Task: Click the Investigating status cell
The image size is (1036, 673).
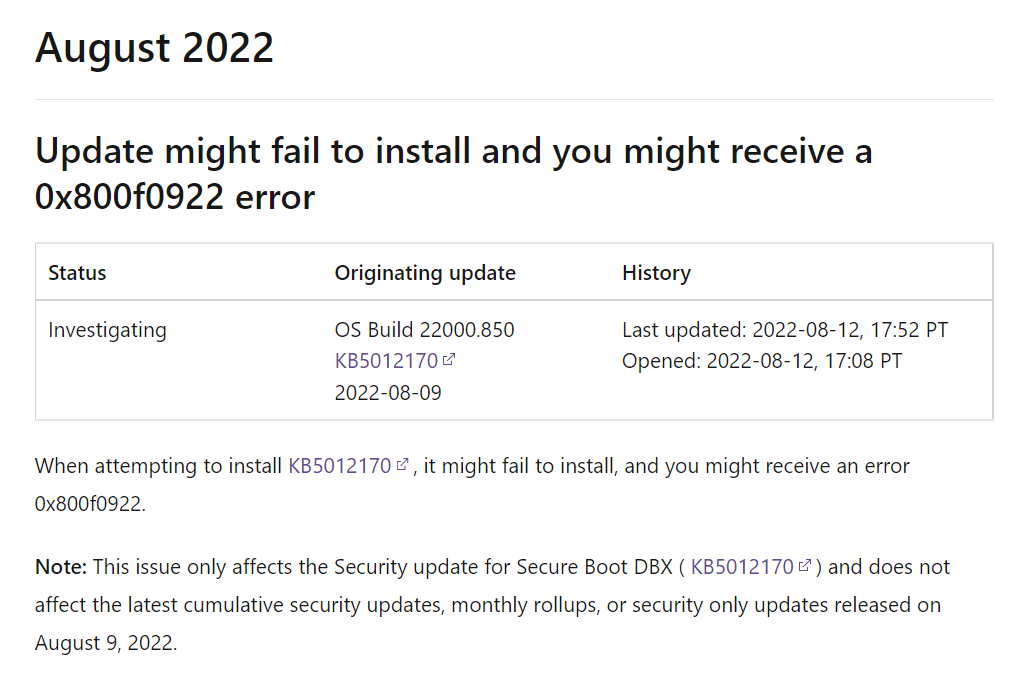Action: pyautogui.click(x=107, y=330)
